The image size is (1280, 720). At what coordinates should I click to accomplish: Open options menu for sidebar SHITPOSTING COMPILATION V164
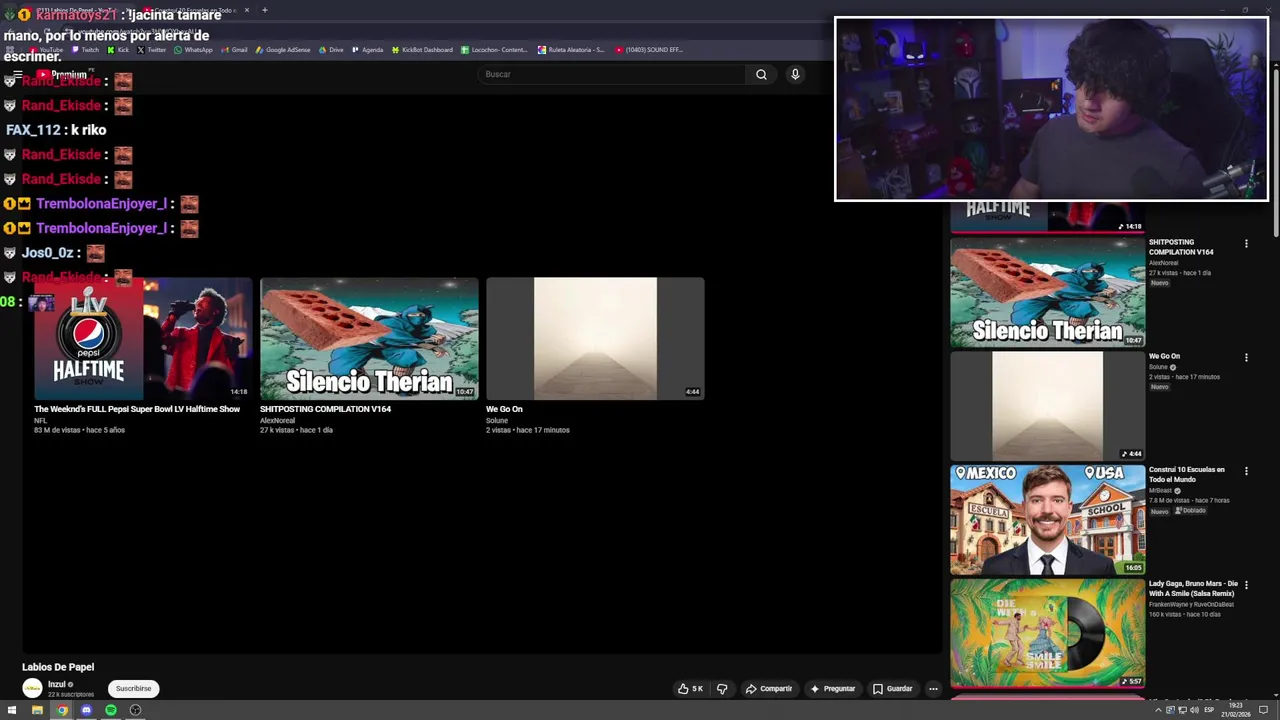coord(1246,244)
